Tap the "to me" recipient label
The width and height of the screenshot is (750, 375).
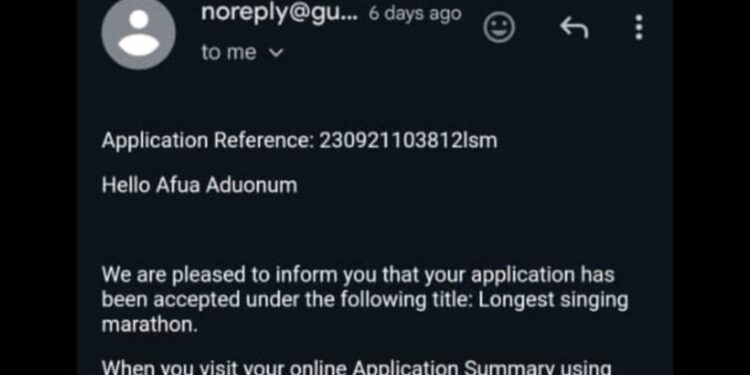point(229,52)
